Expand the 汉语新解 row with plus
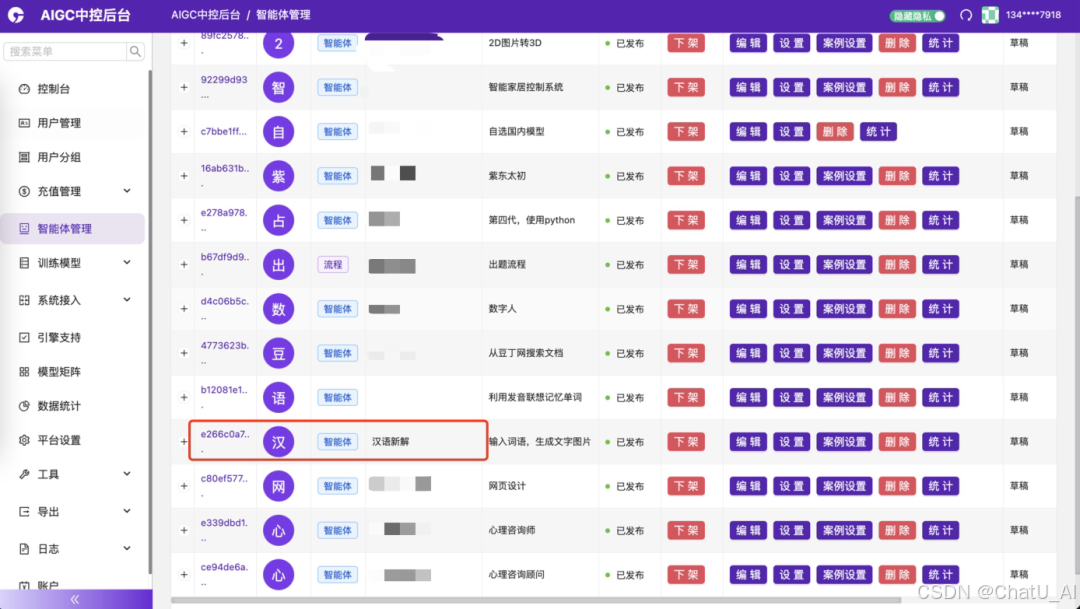This screenshot has height=609, width=1080. click(x=184, y=442)
